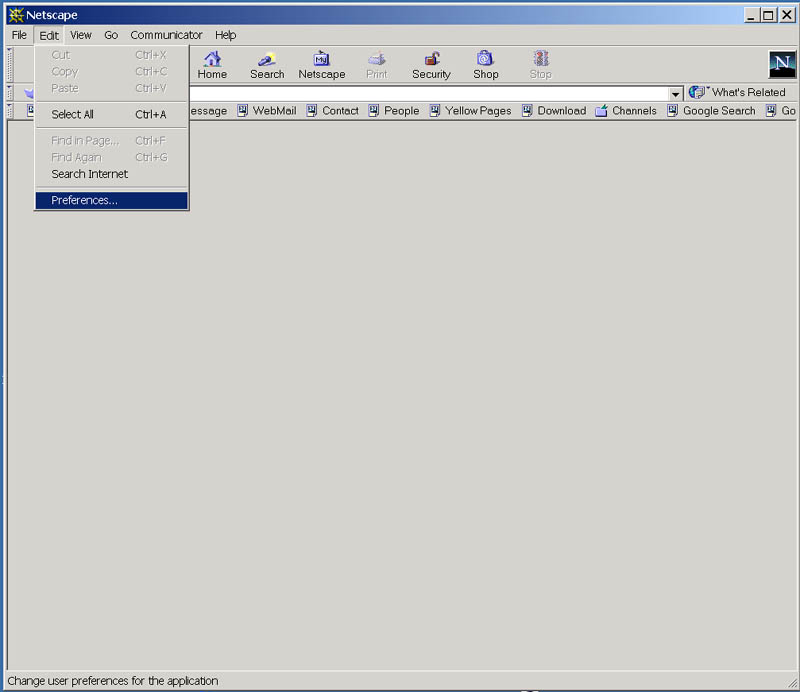Open the Contact bookmark link

tap(340, 111)
